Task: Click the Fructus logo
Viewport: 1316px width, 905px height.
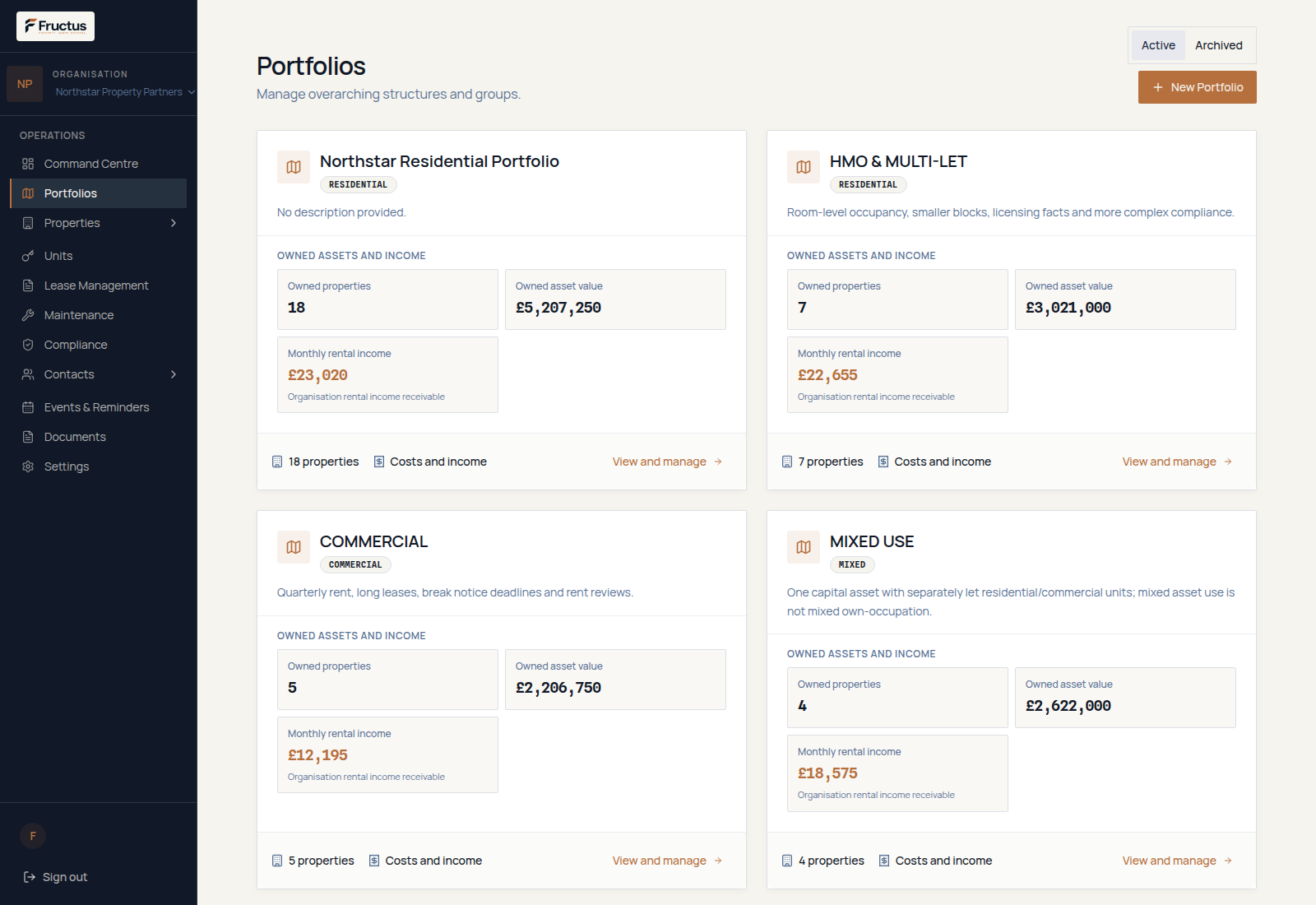Action: tap(55, 26)
